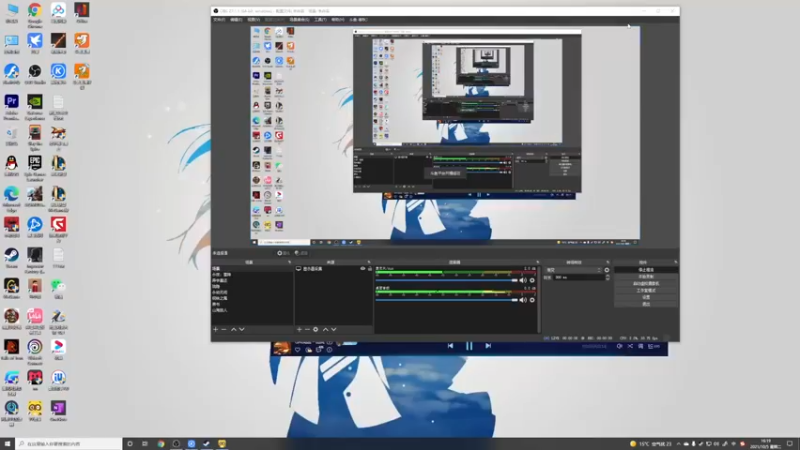The height and width of the screenshot is (450, 800).
Task: Toggle shuffle mode in music player
Action: tap(630, 346)
